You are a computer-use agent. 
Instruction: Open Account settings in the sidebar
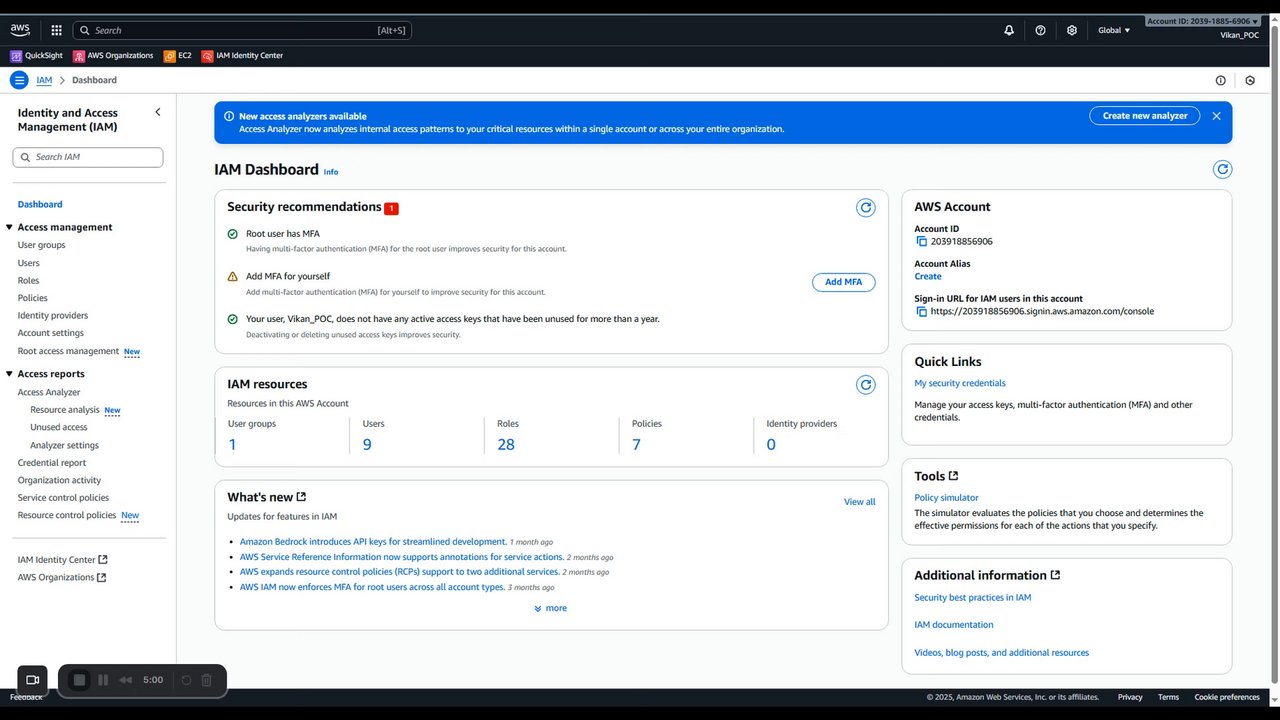pyautogui.click(x=51, y=333)
